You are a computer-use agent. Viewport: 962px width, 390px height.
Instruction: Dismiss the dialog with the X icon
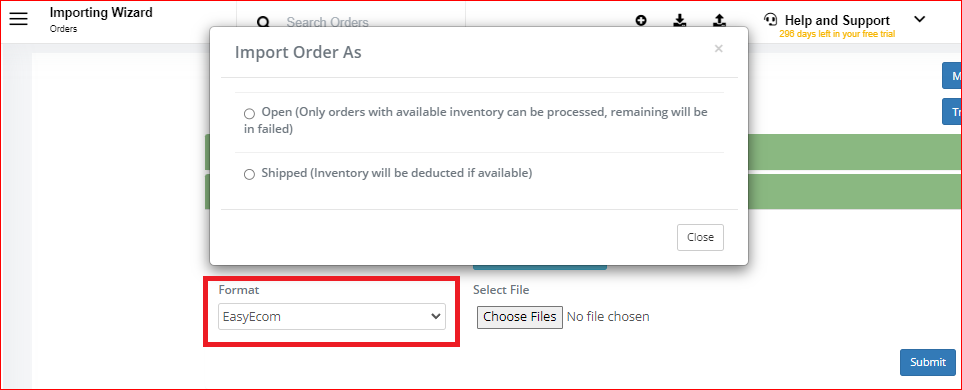pyautogui.click(x=718, y=48)
